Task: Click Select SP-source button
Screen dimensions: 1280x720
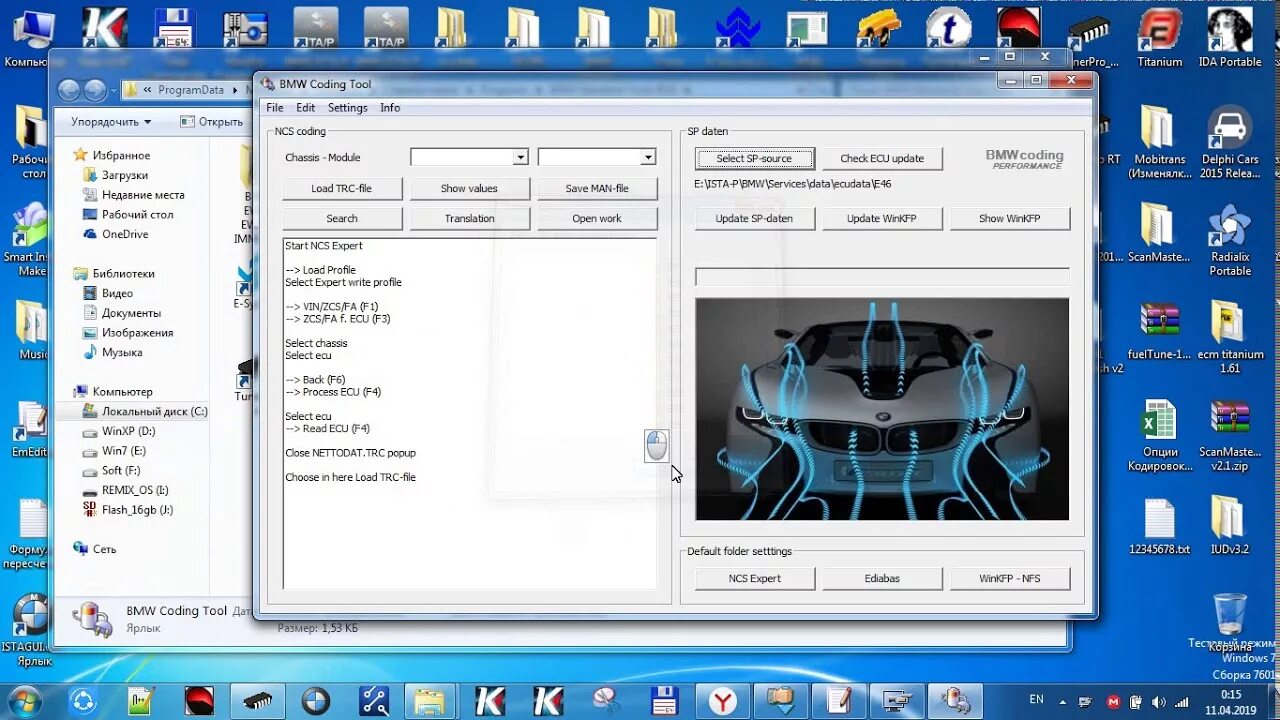Action: coord(754,158)
